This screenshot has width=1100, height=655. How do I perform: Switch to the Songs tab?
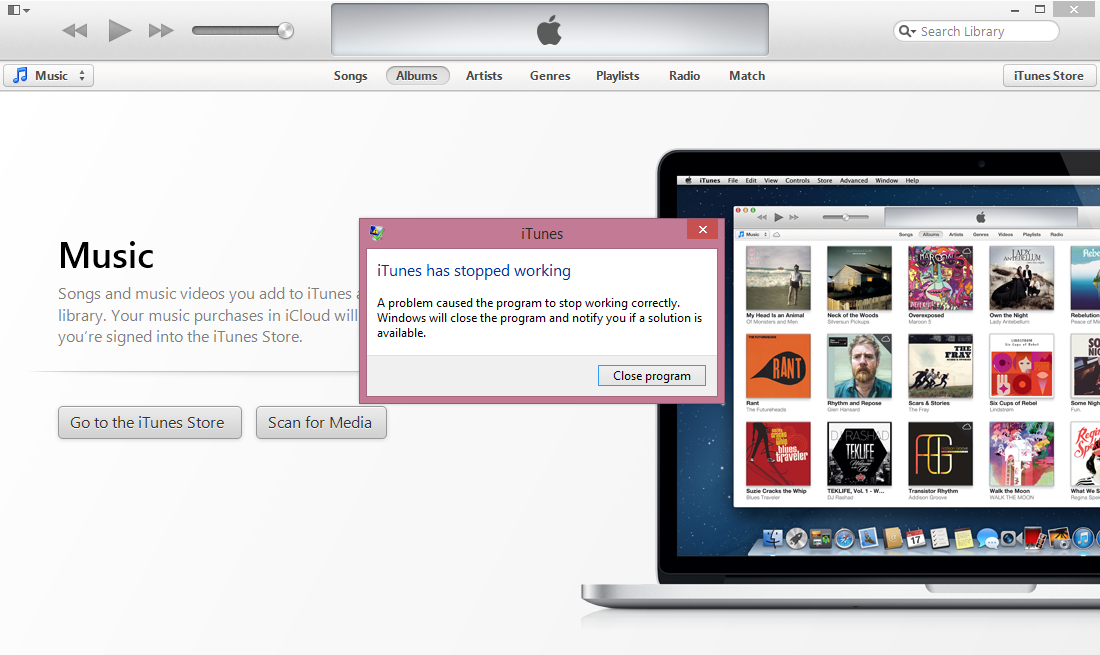[350, 76]
